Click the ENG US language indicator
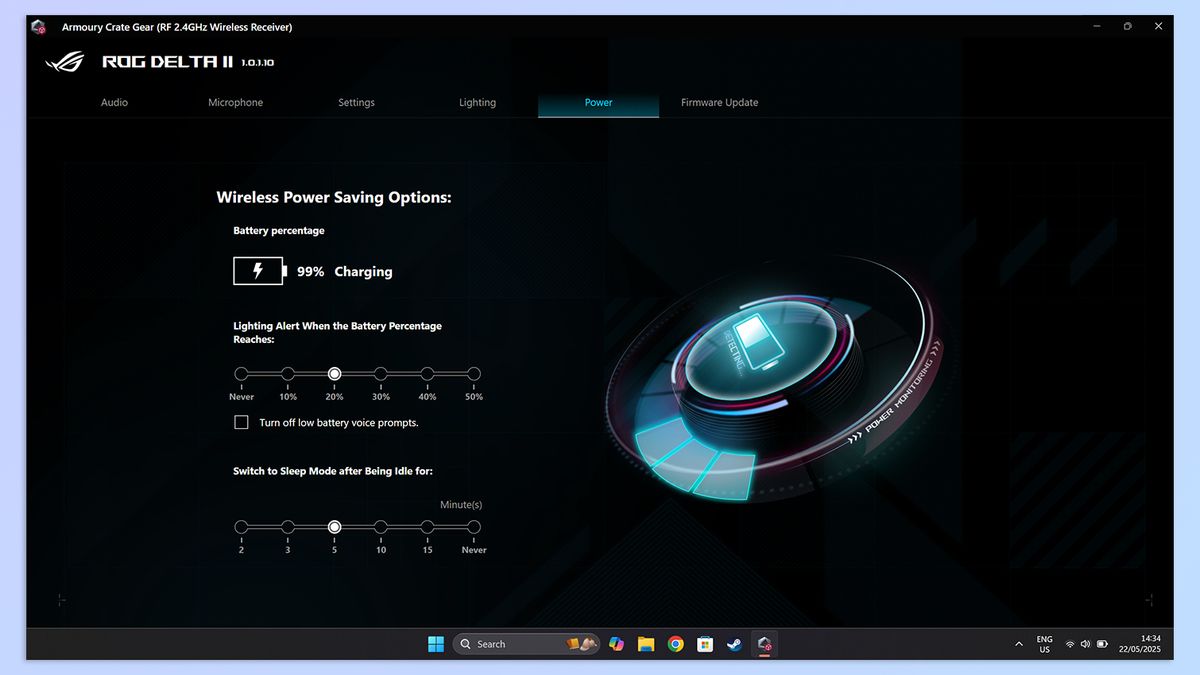The width and height of the screenshot is (1200, 675). (1044, 644)
